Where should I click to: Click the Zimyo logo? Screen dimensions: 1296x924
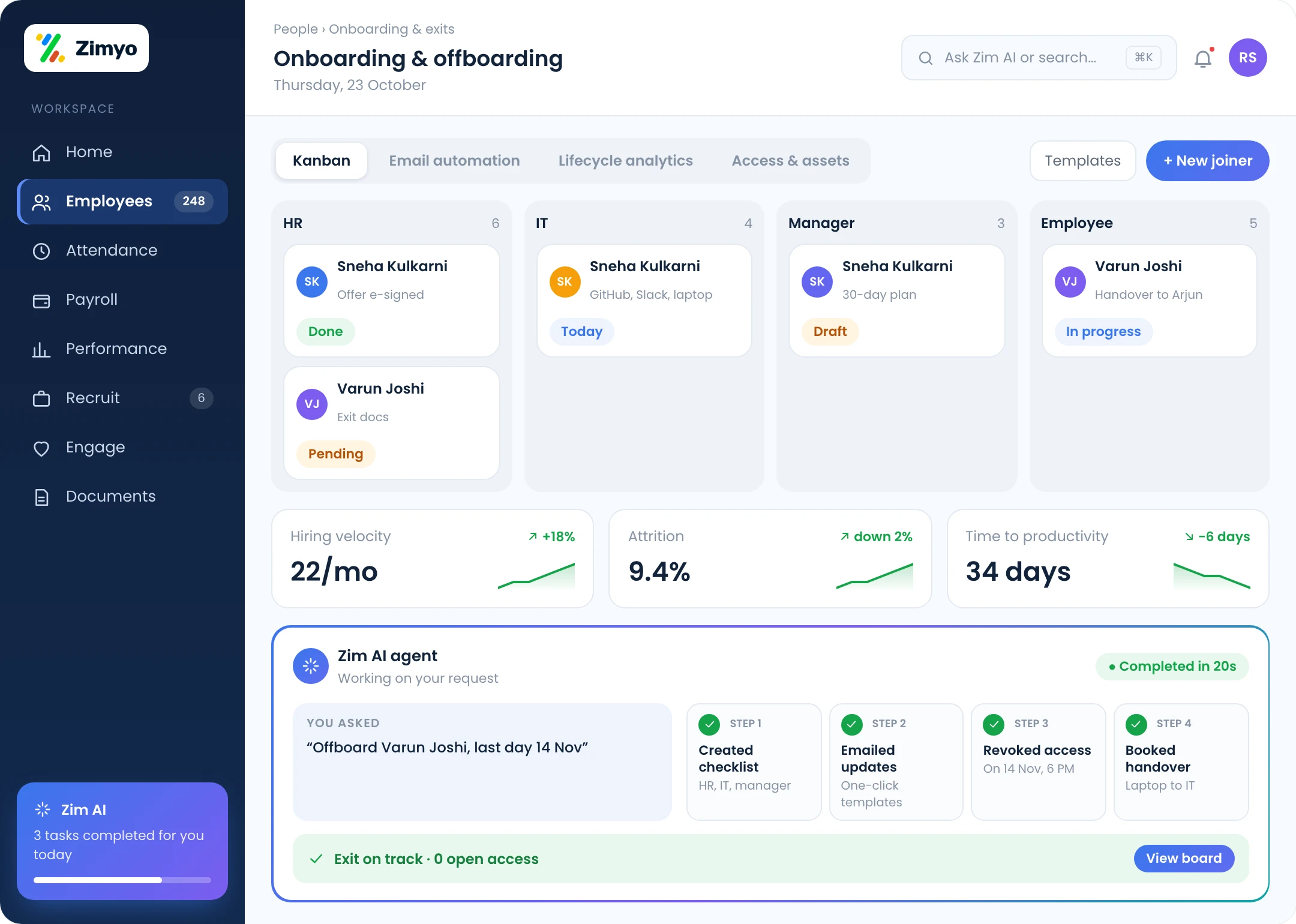coord(86,48)
